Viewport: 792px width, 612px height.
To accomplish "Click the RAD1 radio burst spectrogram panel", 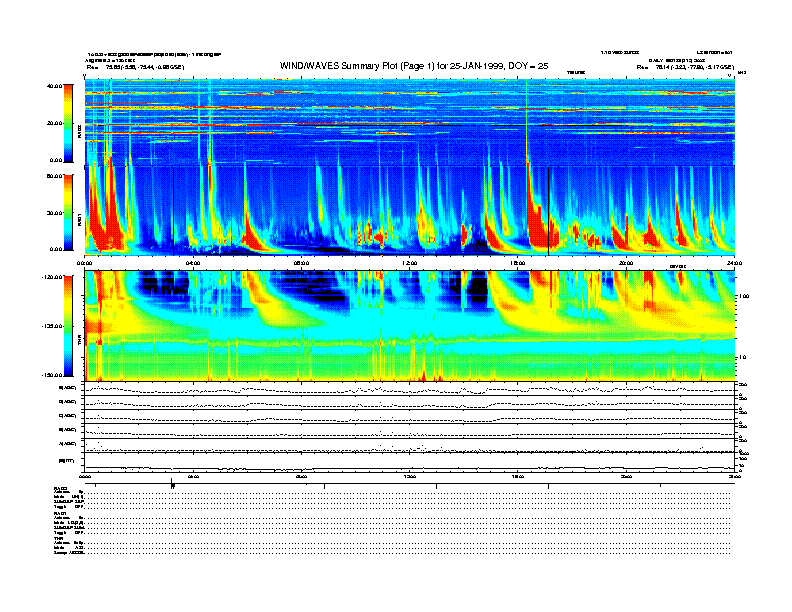I will [x=410, y=211].
